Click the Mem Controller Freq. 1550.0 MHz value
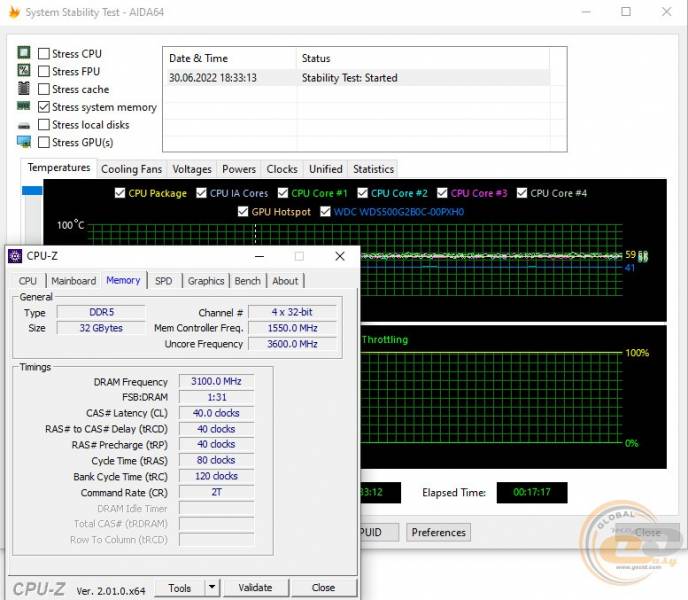This screenshot has width=688, height=600. (292, 328)
